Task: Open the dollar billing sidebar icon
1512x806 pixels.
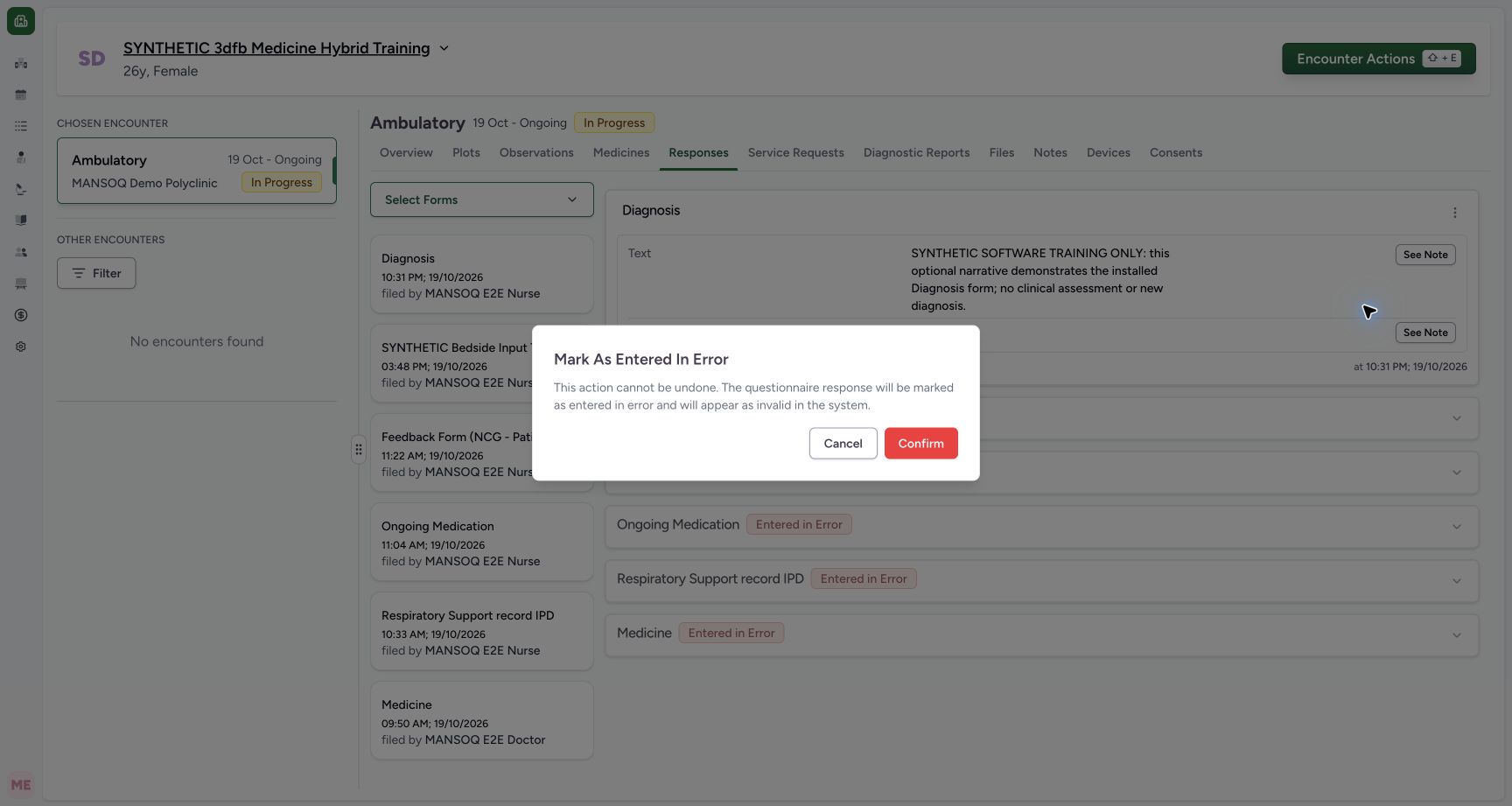Action: 21,315
